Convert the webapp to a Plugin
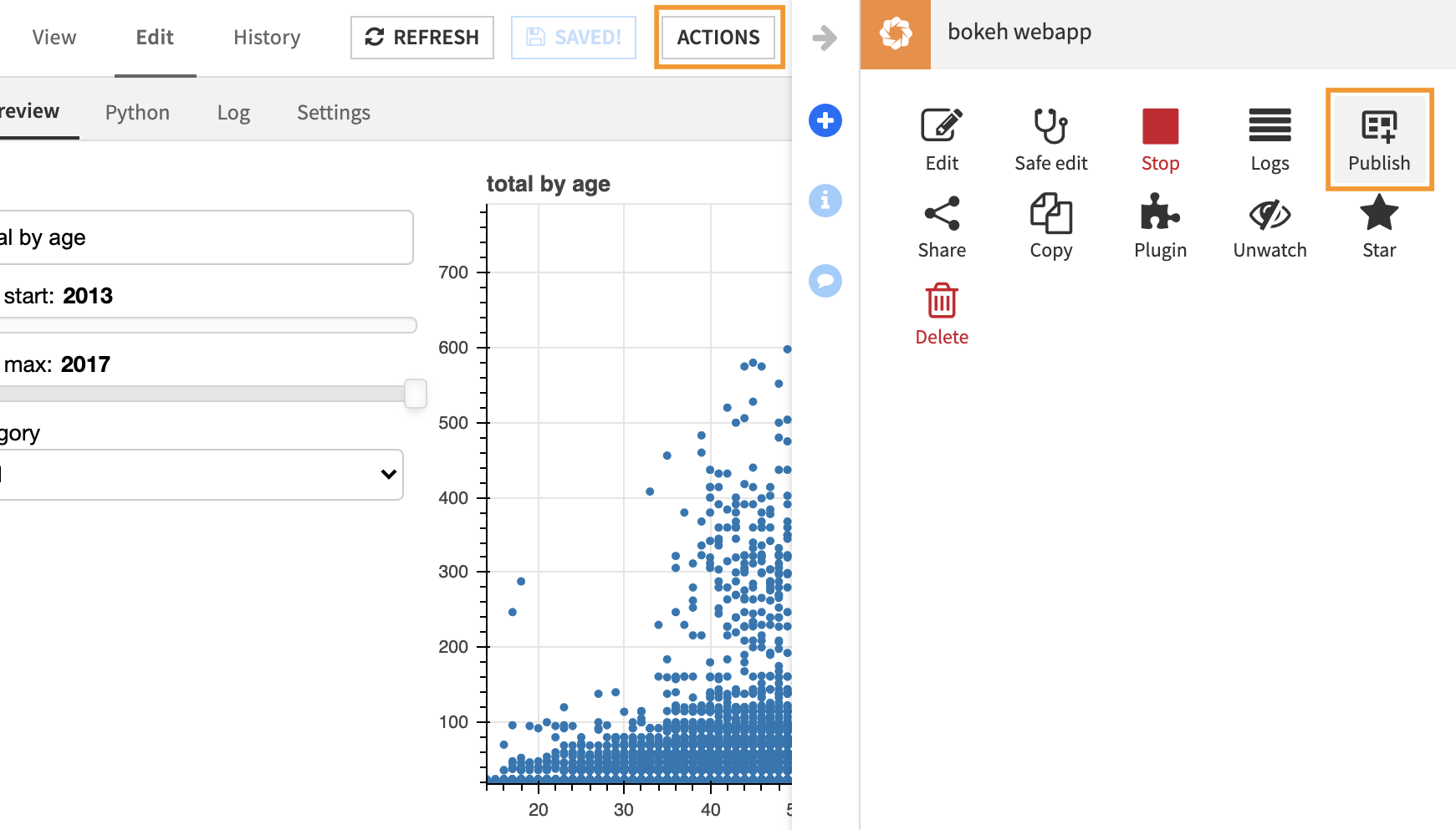 [x=1161, y=227]
